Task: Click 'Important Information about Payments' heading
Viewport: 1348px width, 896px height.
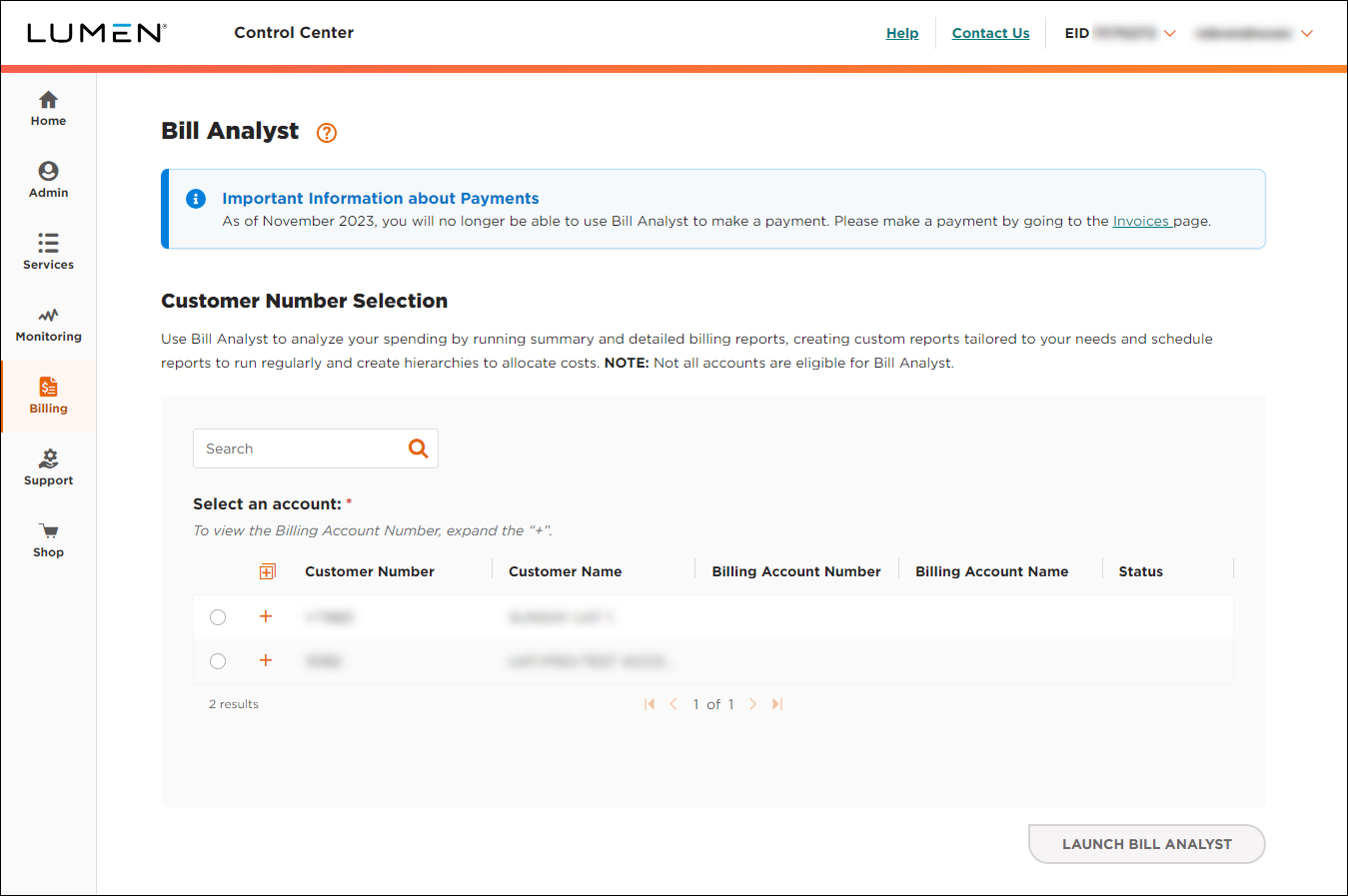Action: click(381, 199)
